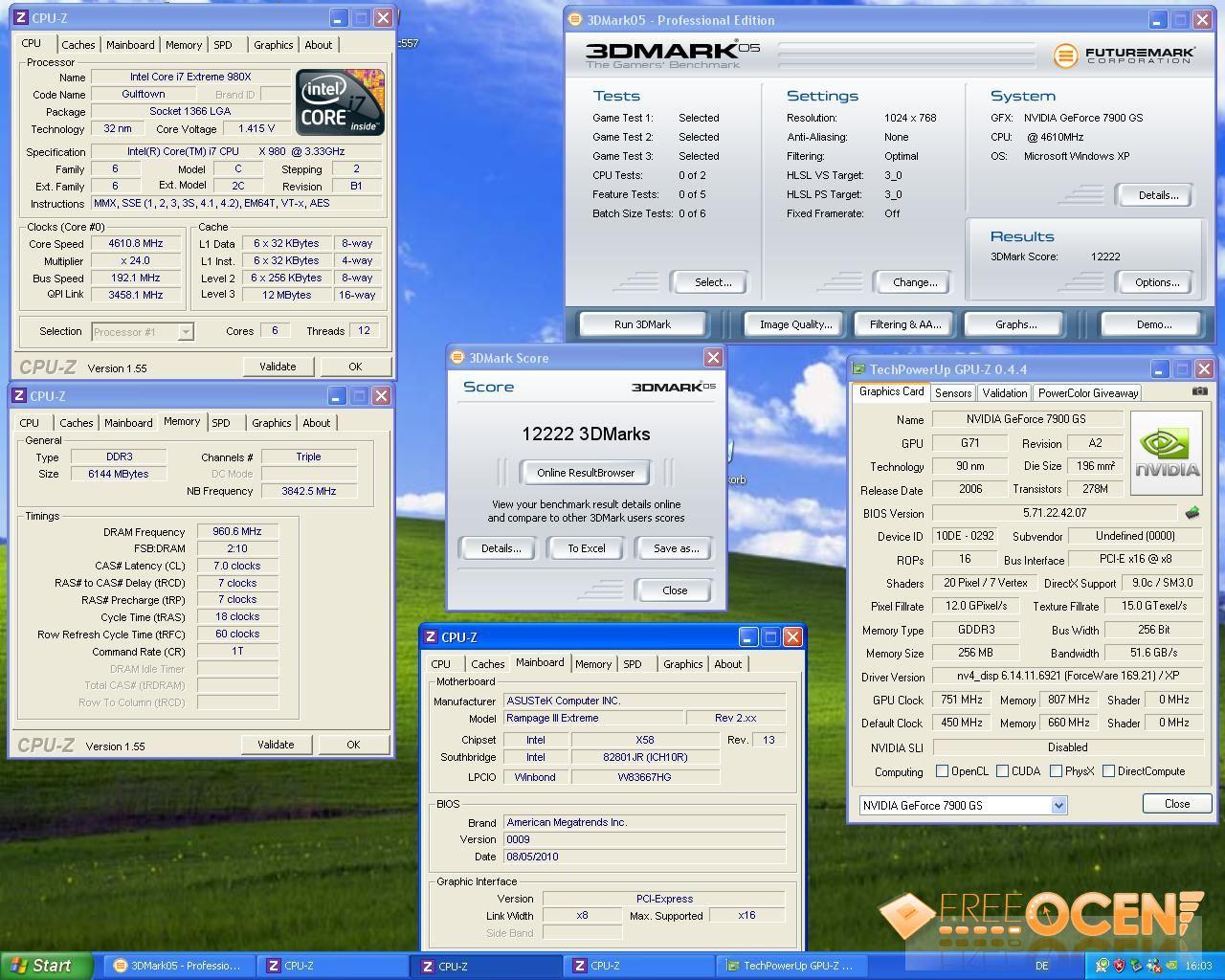Close the 3DMark Score dialog via Close button

pyautogui.click(x=675, y=590)
